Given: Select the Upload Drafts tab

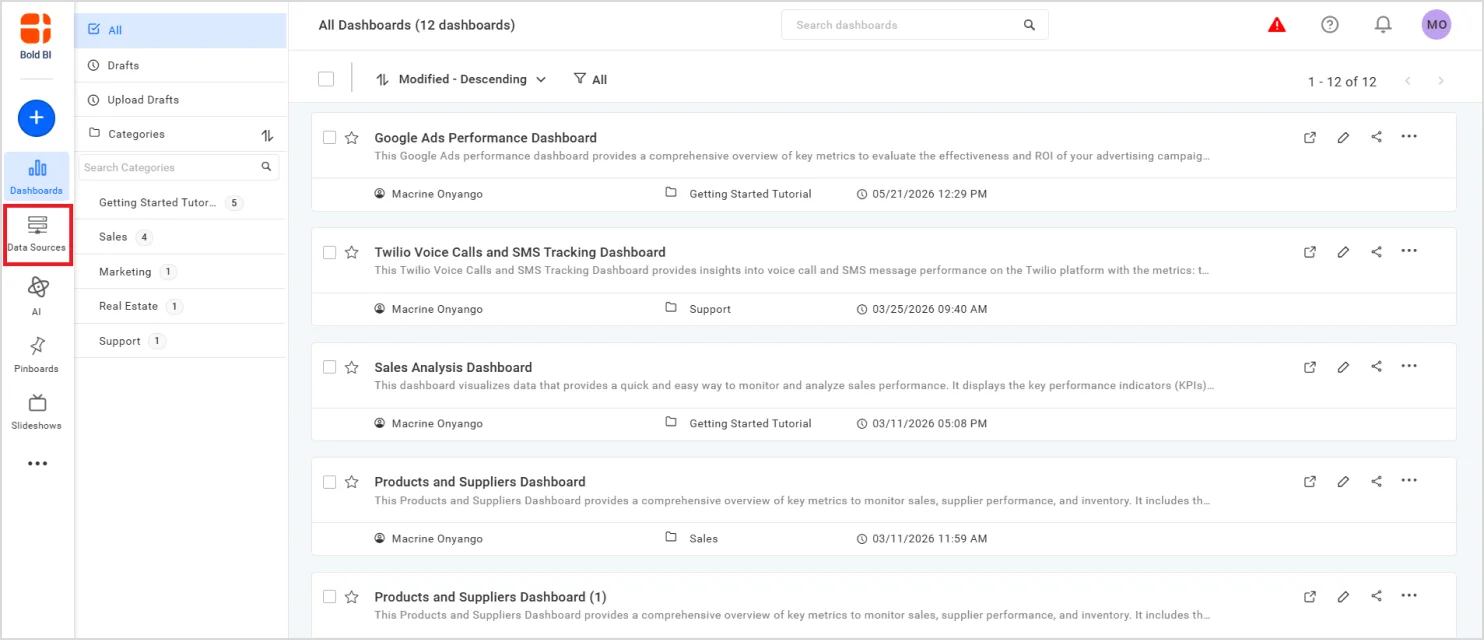Looking at the screenshot, I should click(x=181, y=100).
